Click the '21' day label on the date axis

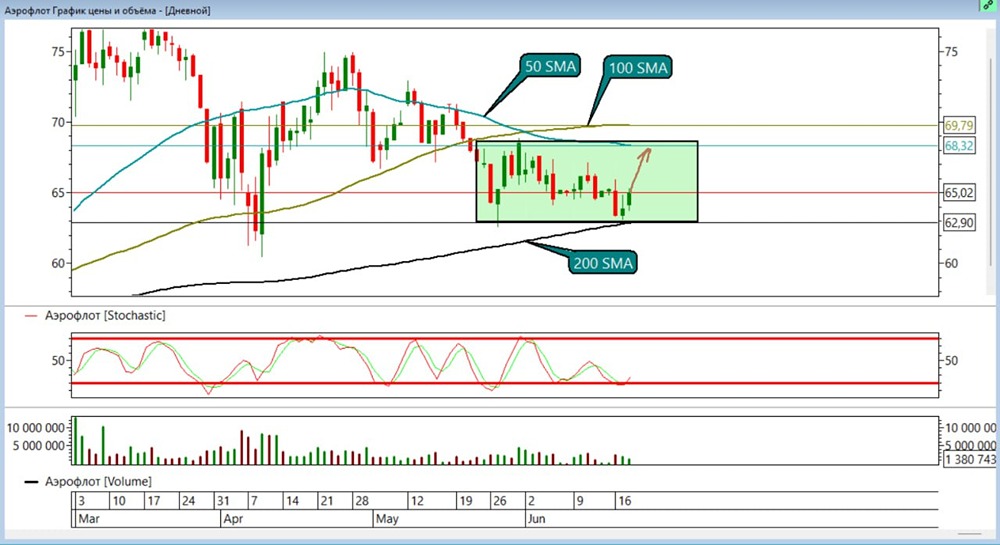click(x=327, y=501)
